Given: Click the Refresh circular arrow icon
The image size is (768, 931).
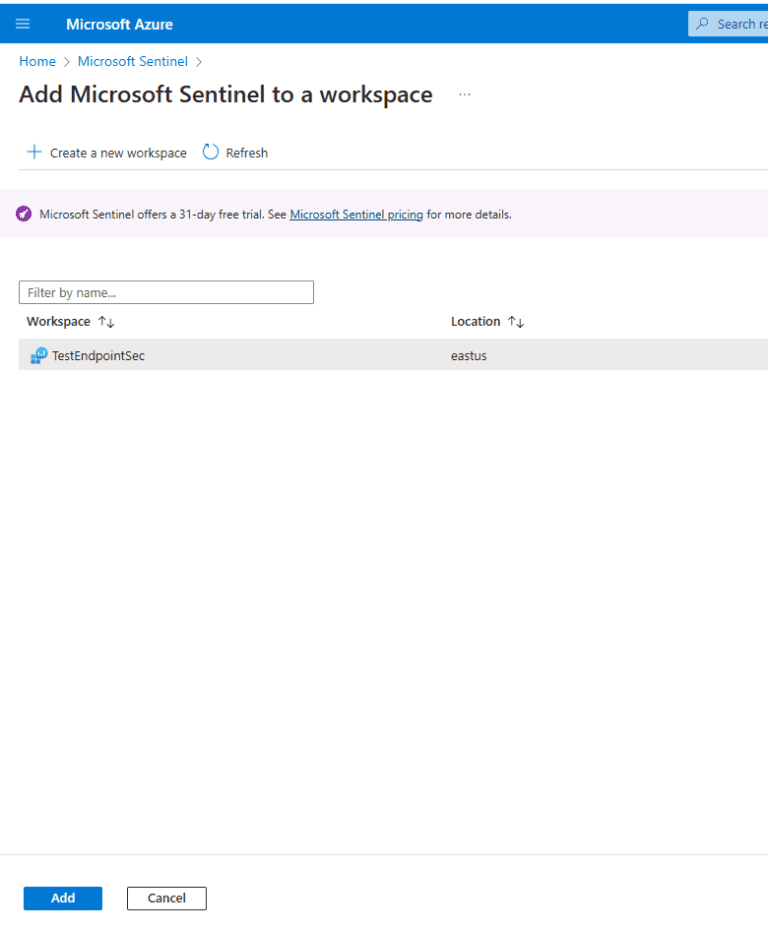Looking at the screenshot, I should tap(209, 152).
